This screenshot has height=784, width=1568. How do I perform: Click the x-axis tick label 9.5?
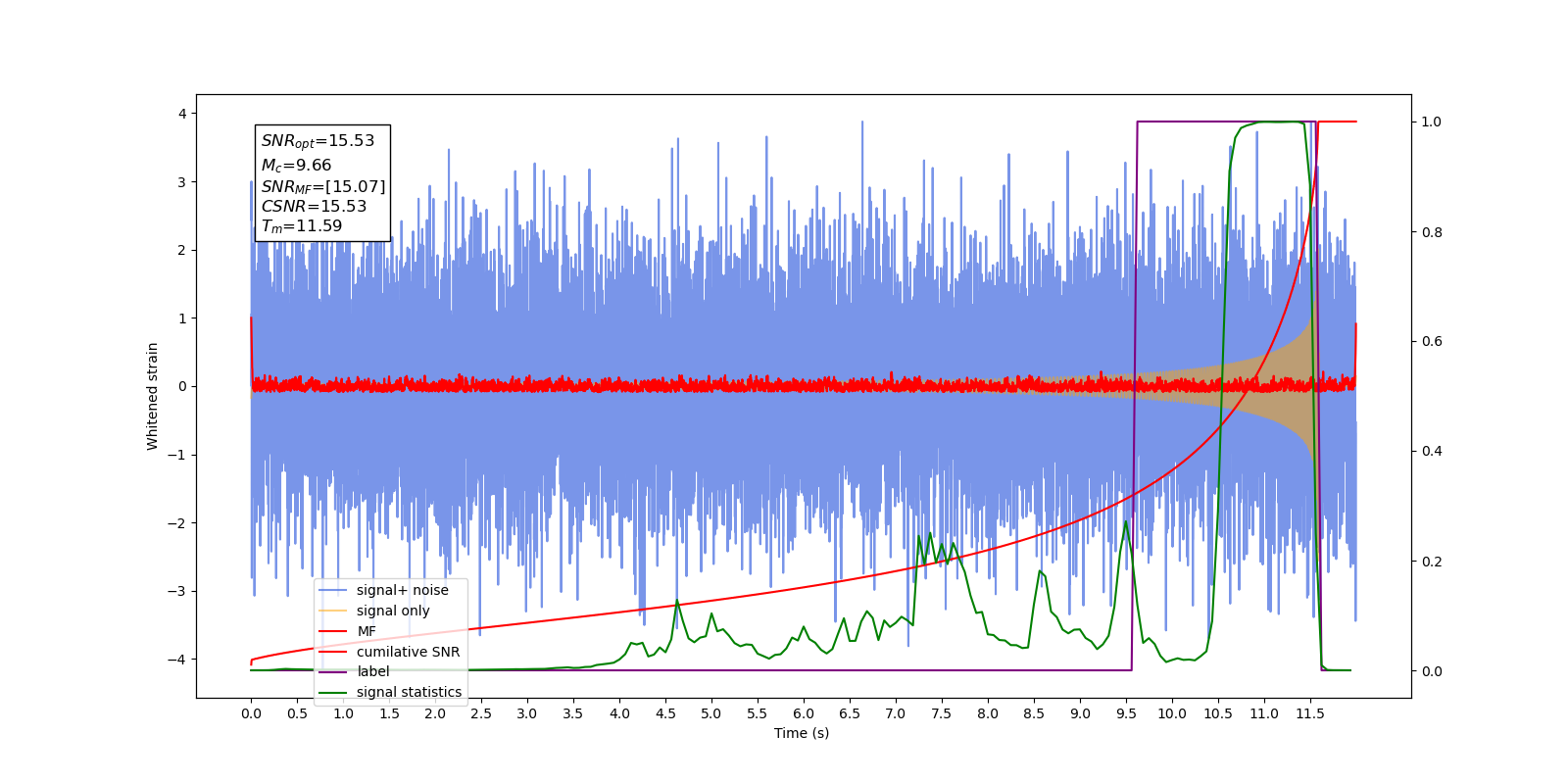1126,713
